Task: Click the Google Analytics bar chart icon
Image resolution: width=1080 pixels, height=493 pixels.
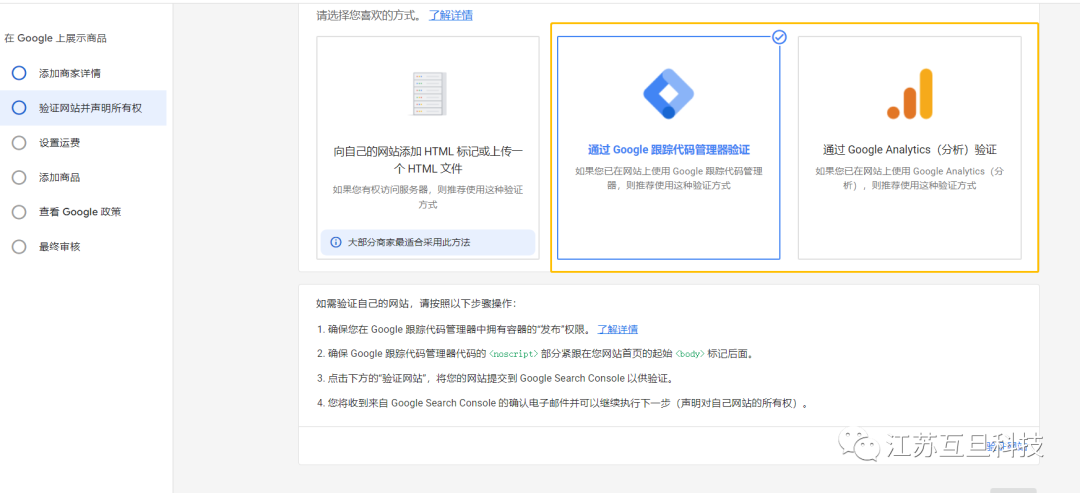Action: pos(909,94)
